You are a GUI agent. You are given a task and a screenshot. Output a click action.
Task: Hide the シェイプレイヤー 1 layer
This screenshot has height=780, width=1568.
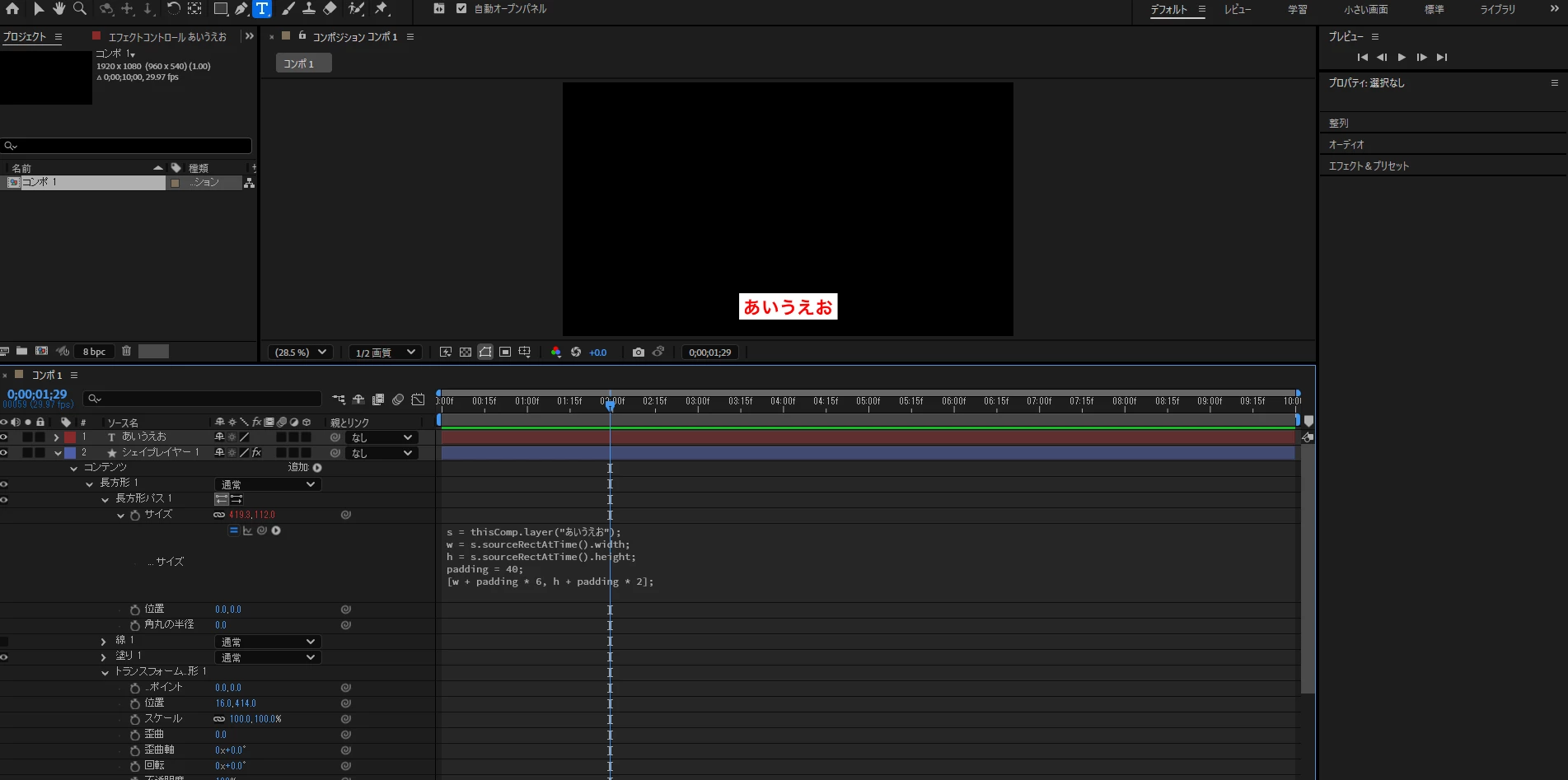click(4, 453)
